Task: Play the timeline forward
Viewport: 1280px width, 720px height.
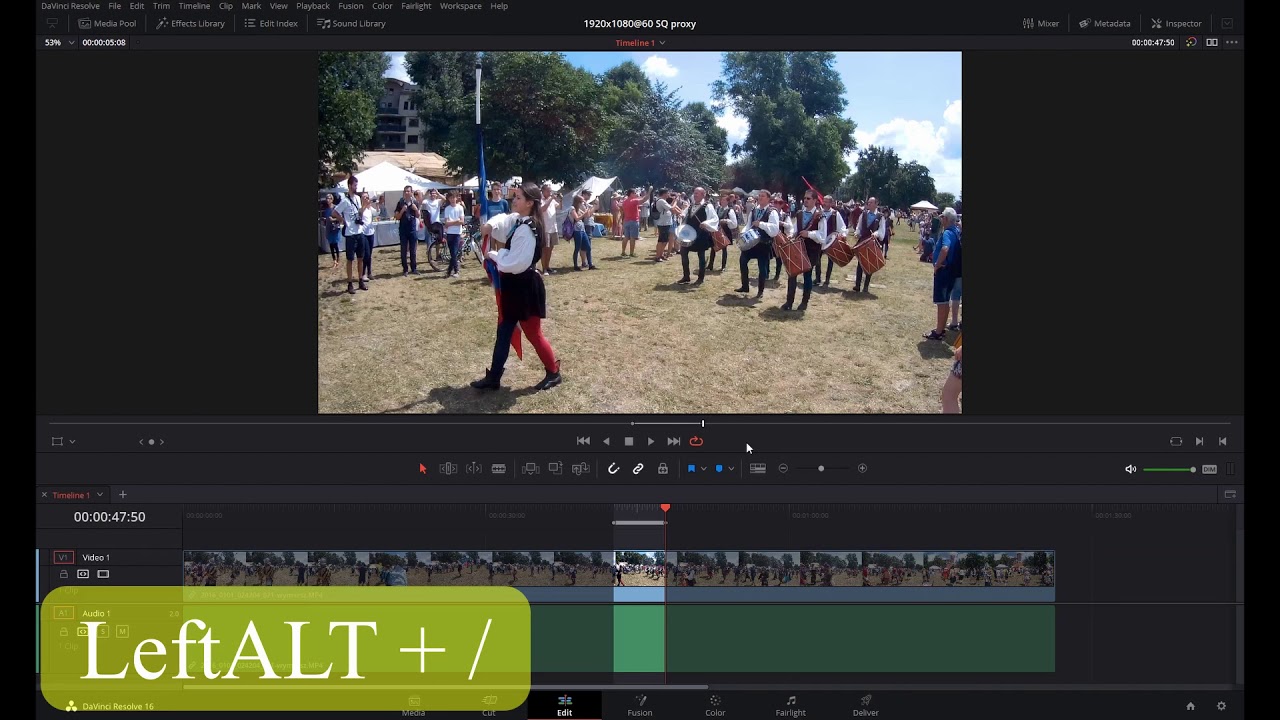Action: pos(651,441)
